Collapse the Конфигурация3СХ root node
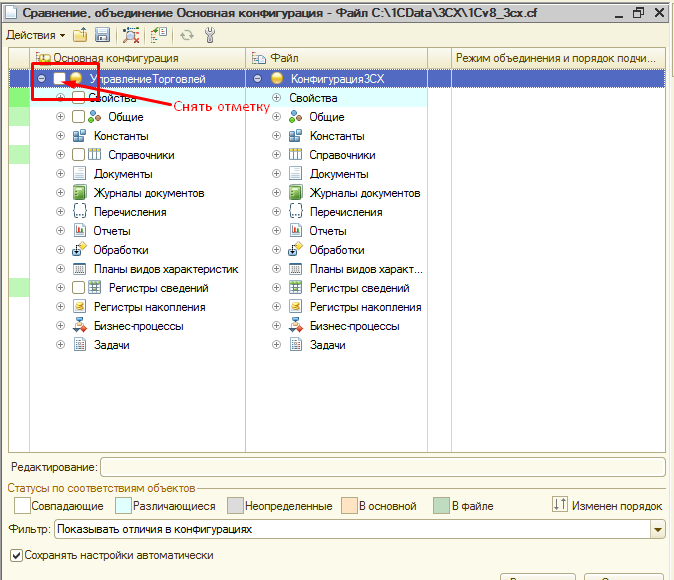 tap(257, 79)
